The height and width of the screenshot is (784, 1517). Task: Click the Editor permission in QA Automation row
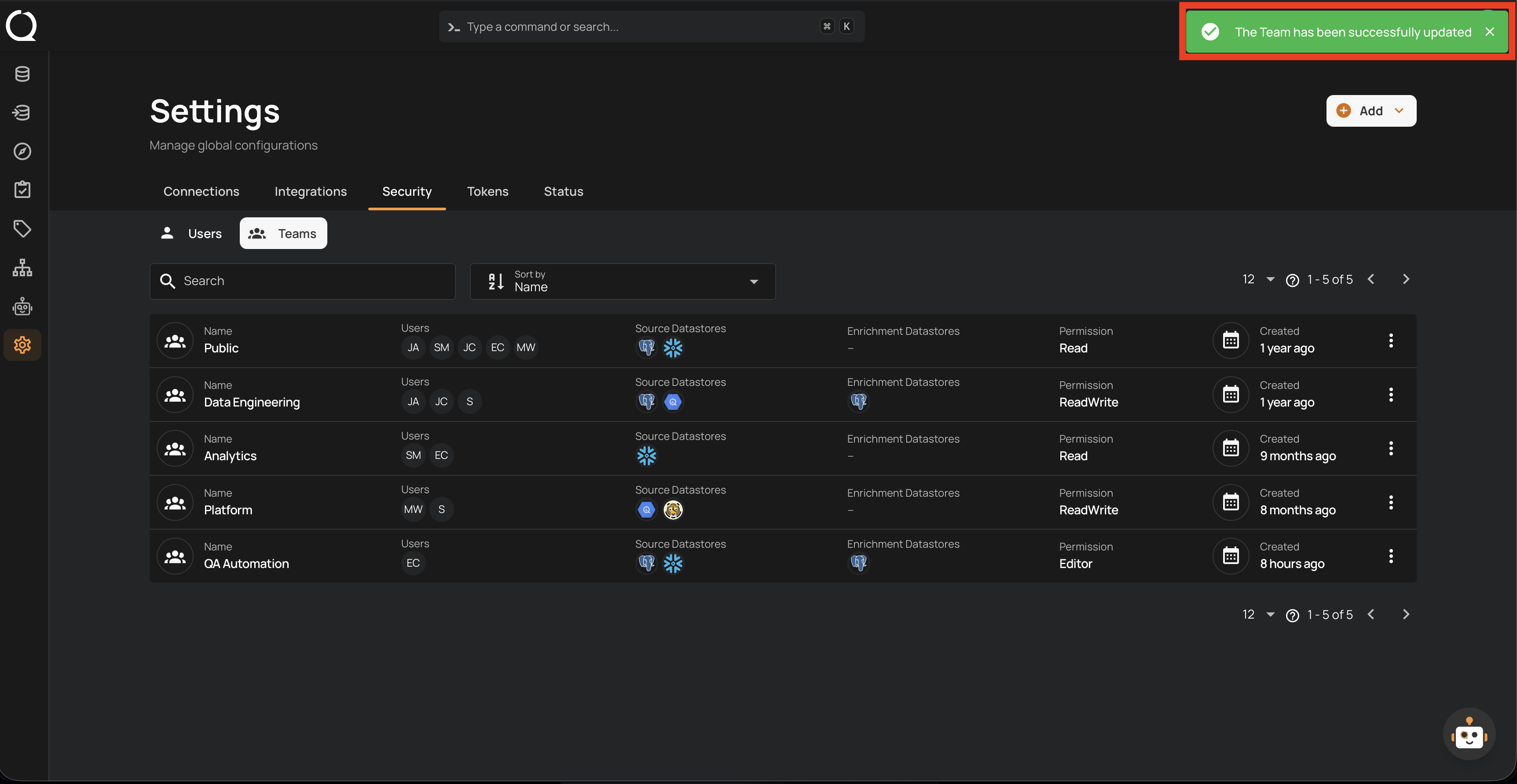(1075, 564)
